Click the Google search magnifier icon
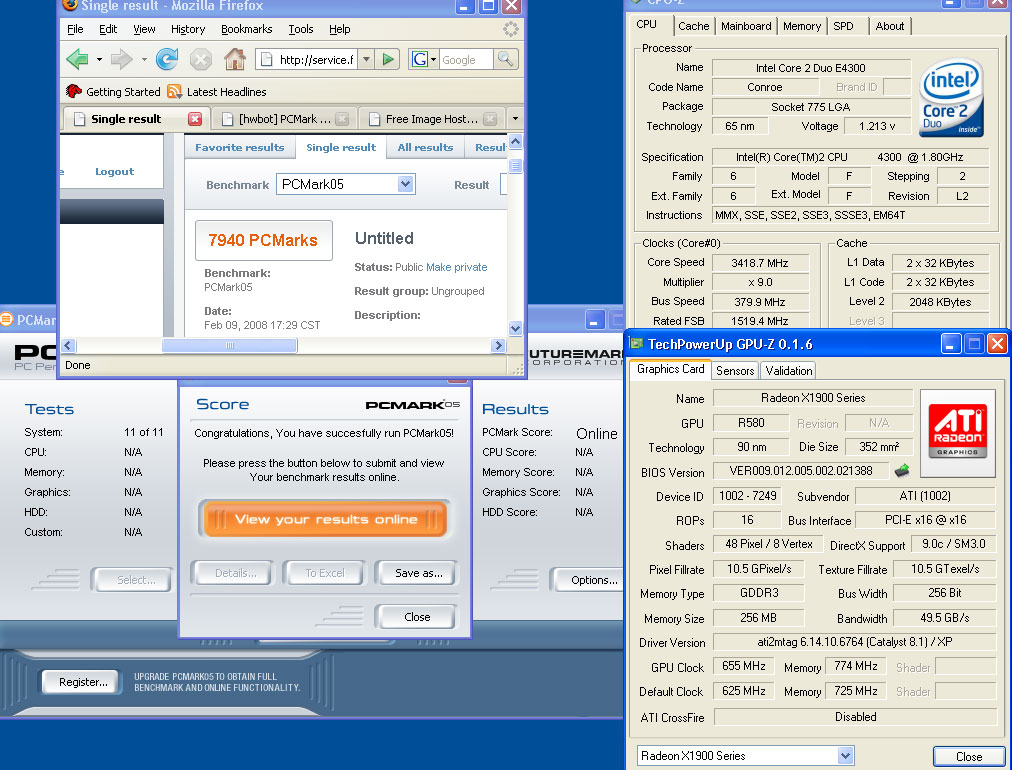Screen dimensions: 1012x770 pos(506,59)
